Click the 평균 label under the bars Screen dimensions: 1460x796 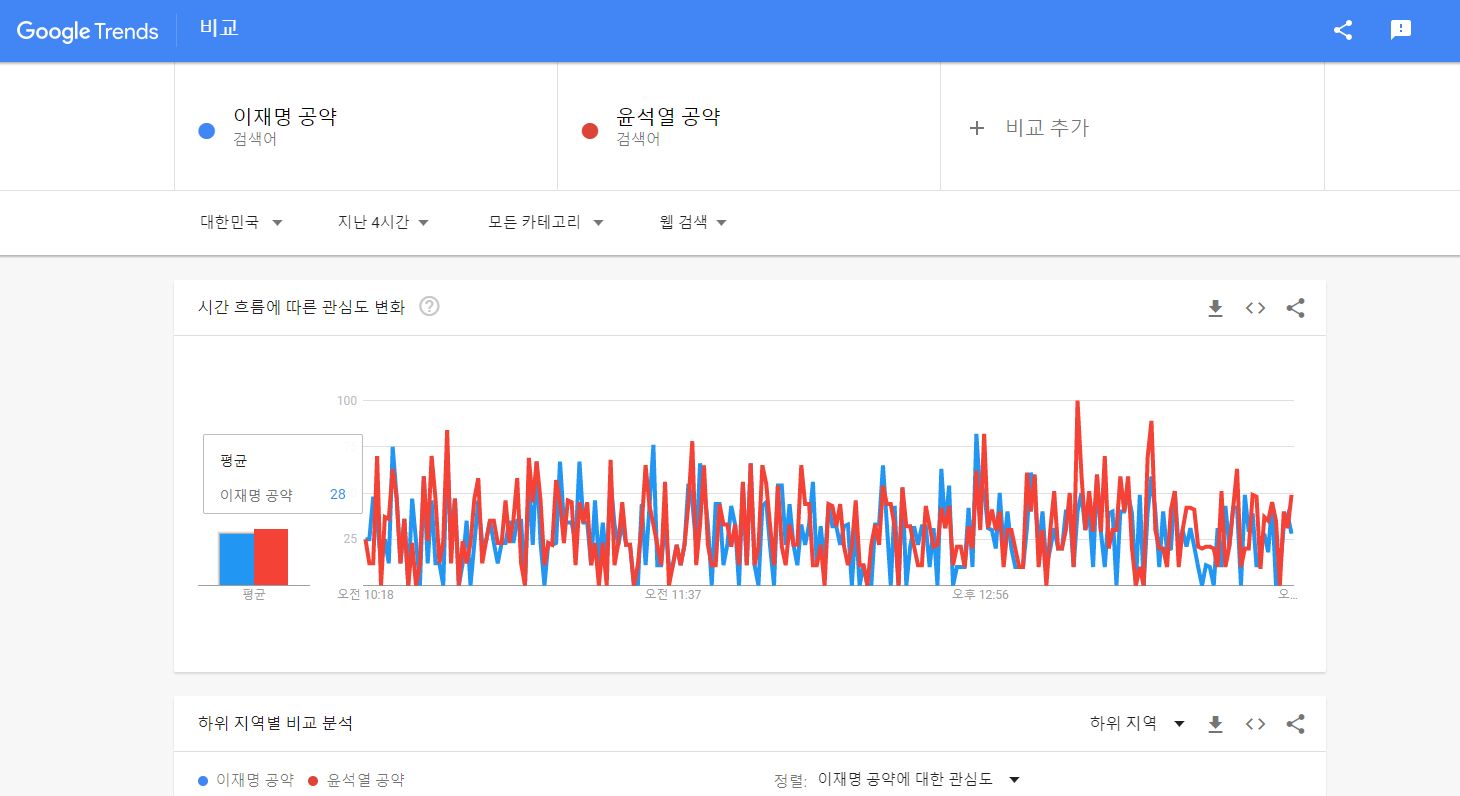click(x=254, y=594)
